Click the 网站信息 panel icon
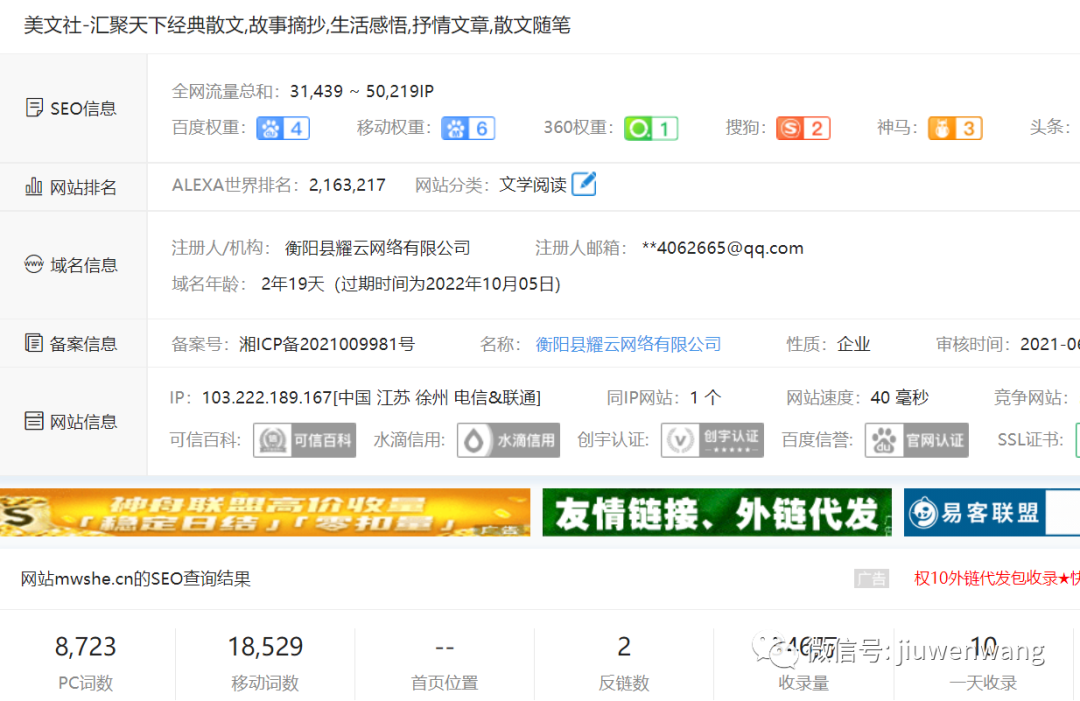 tap(34, 421)
